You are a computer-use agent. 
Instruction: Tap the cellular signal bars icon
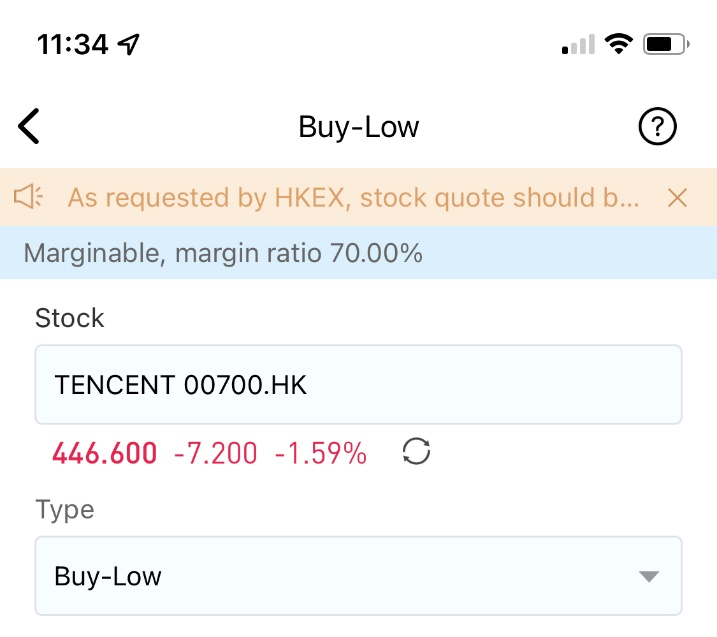[x=578, y=44]
